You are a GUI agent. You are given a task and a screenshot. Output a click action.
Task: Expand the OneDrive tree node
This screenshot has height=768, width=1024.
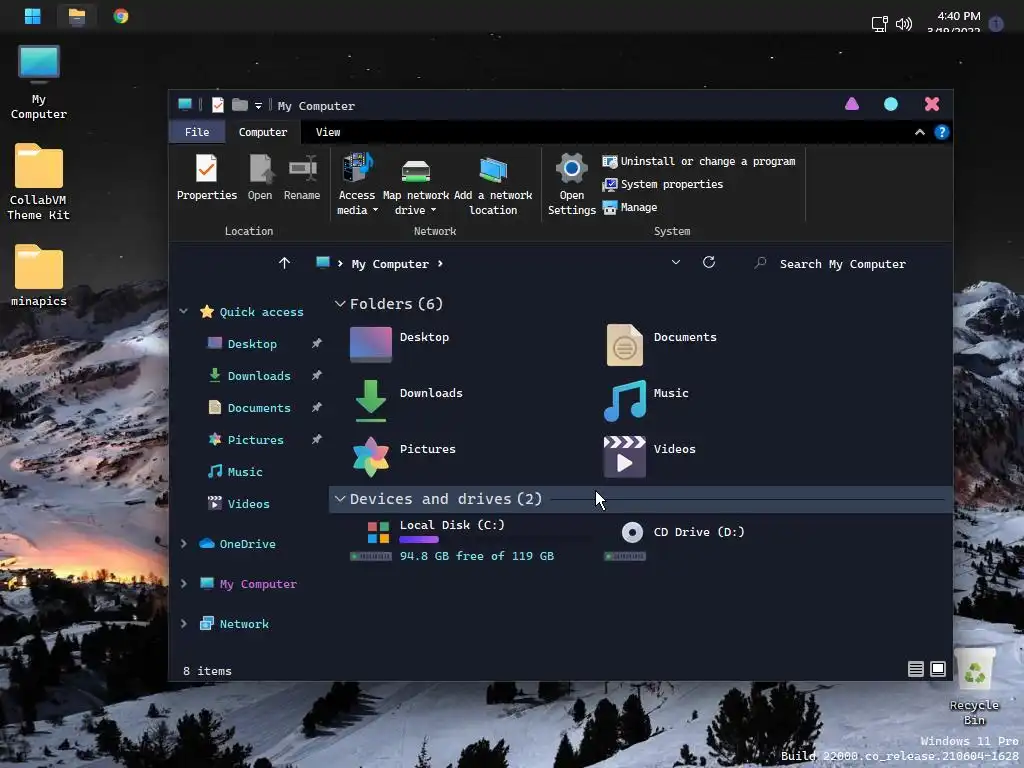click(x=184, y=543)
